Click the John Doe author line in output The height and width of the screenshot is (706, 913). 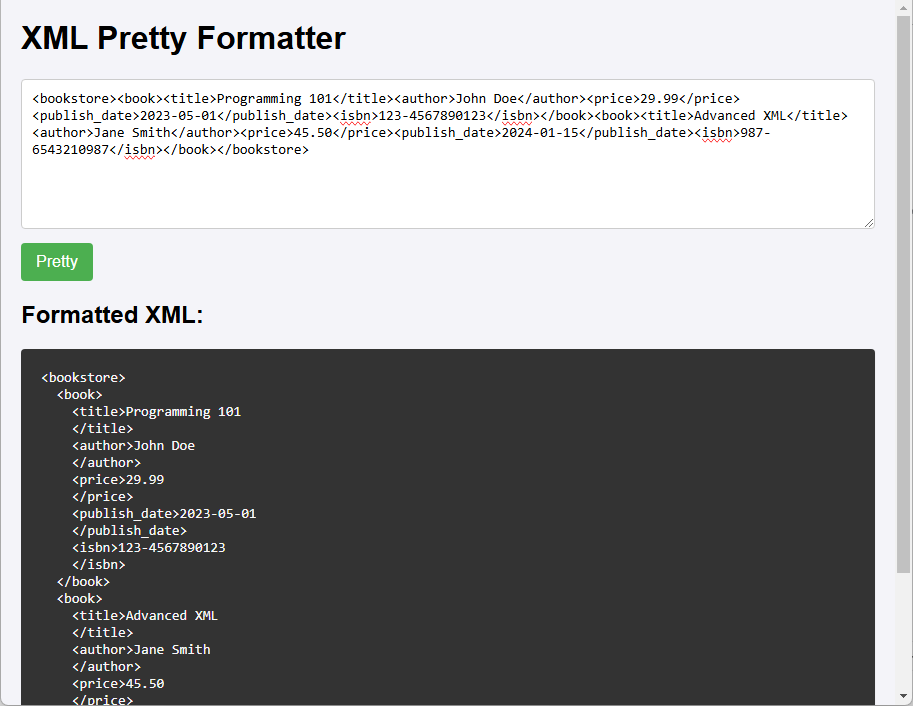coord(133,446)
